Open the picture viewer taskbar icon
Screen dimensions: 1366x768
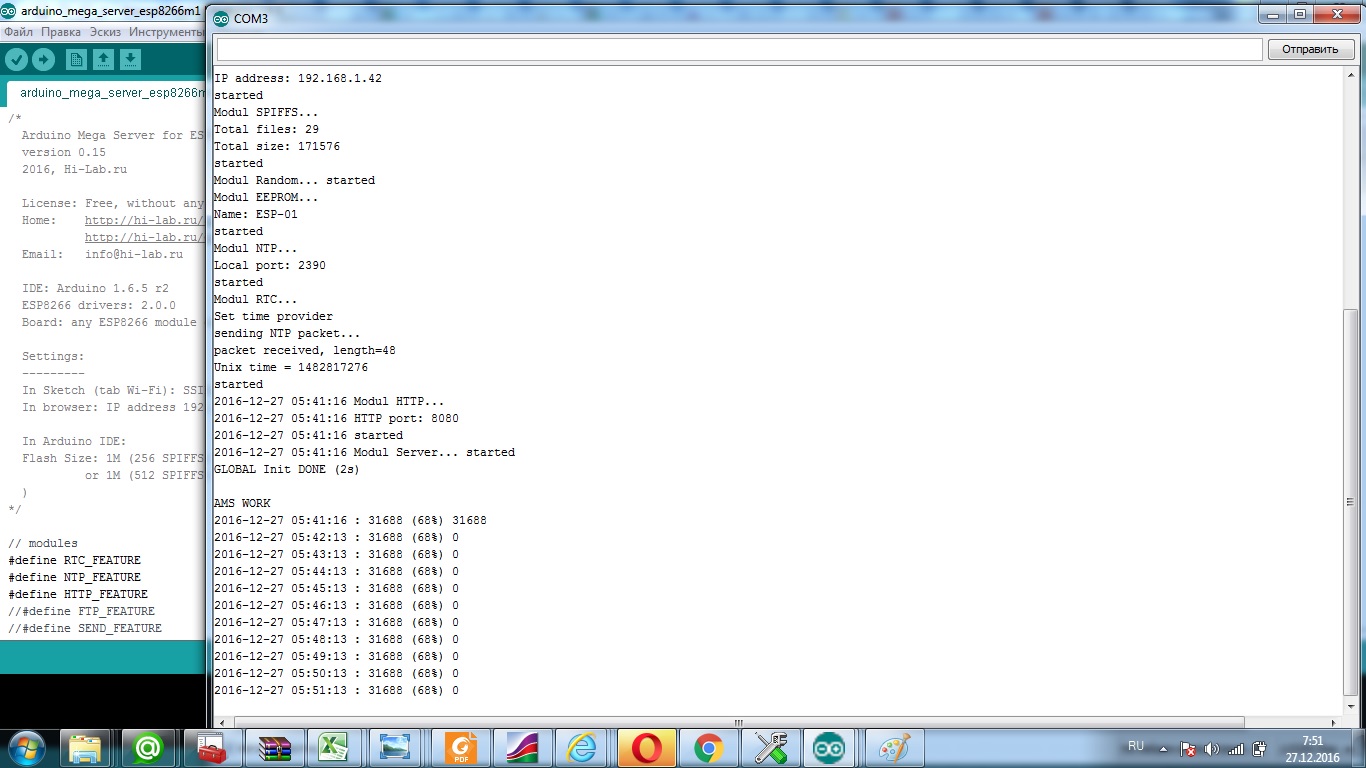tap(395, 748)
